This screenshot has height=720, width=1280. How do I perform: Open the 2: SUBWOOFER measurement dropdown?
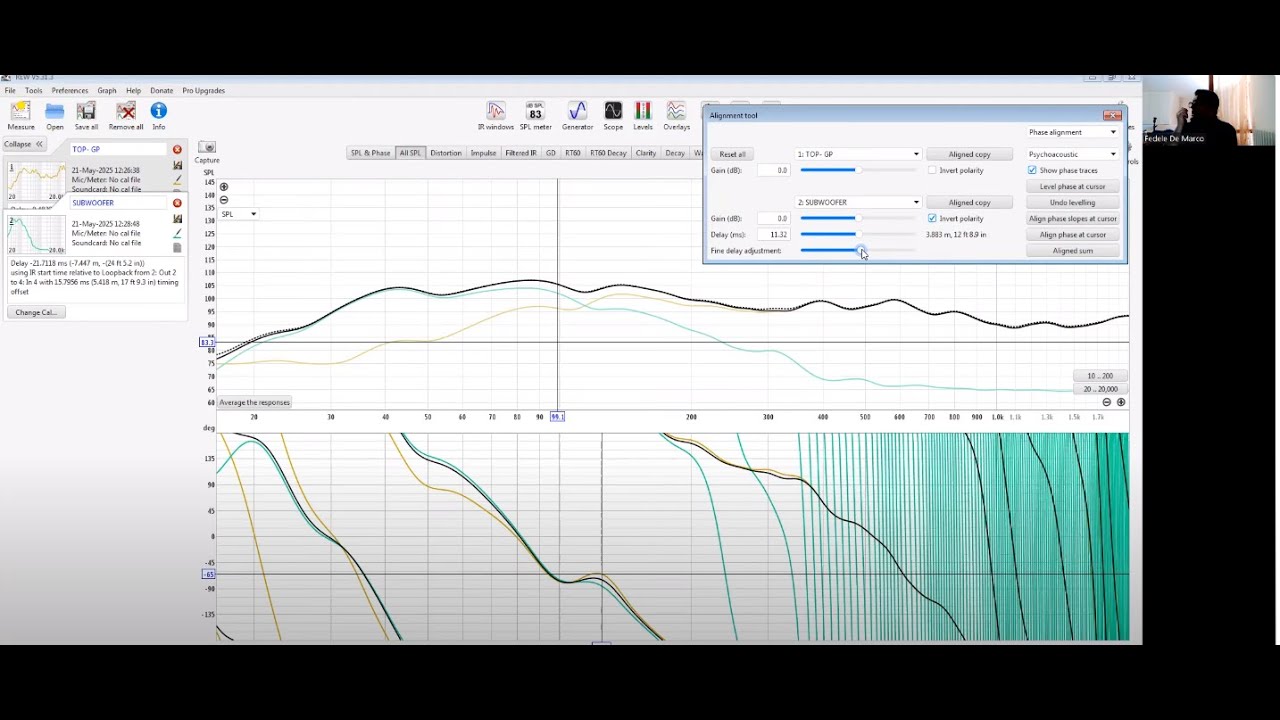coord(857,203)
